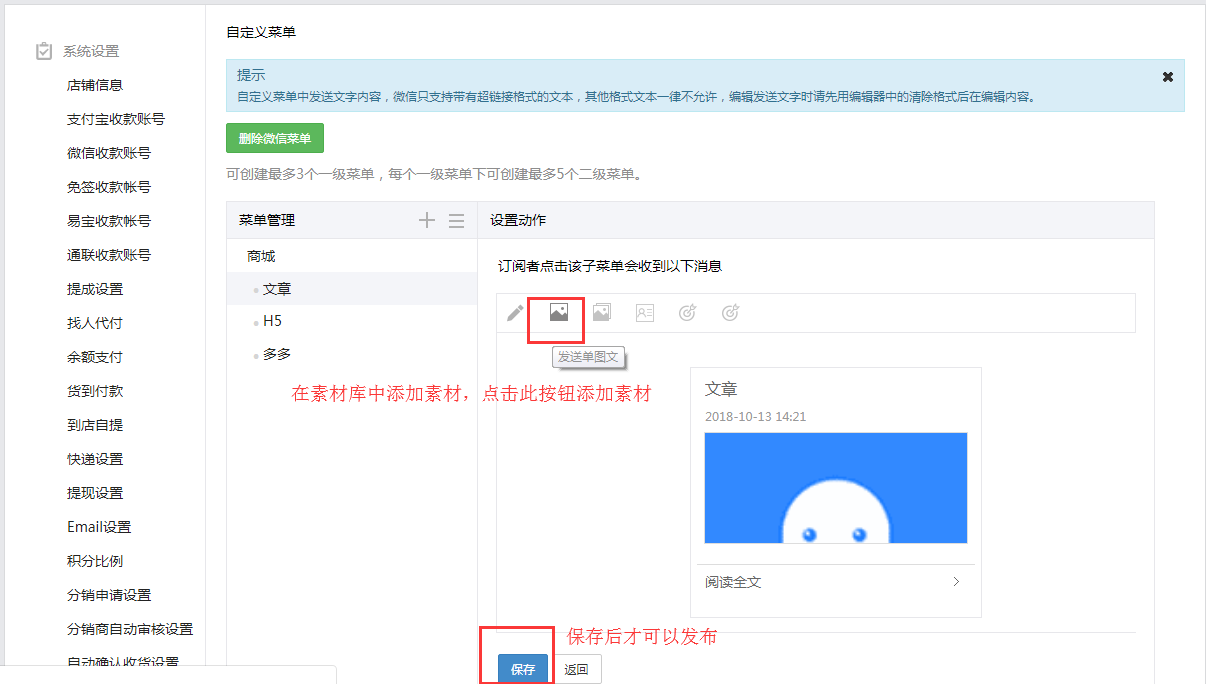Screen dimensions: 1206x684
Task: Select the 文章 submenu item
Action: (x=277, y=289)
